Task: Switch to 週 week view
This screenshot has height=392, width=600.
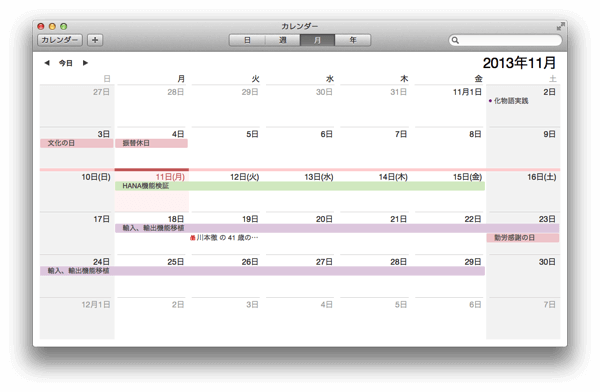Action: [282, 40]
